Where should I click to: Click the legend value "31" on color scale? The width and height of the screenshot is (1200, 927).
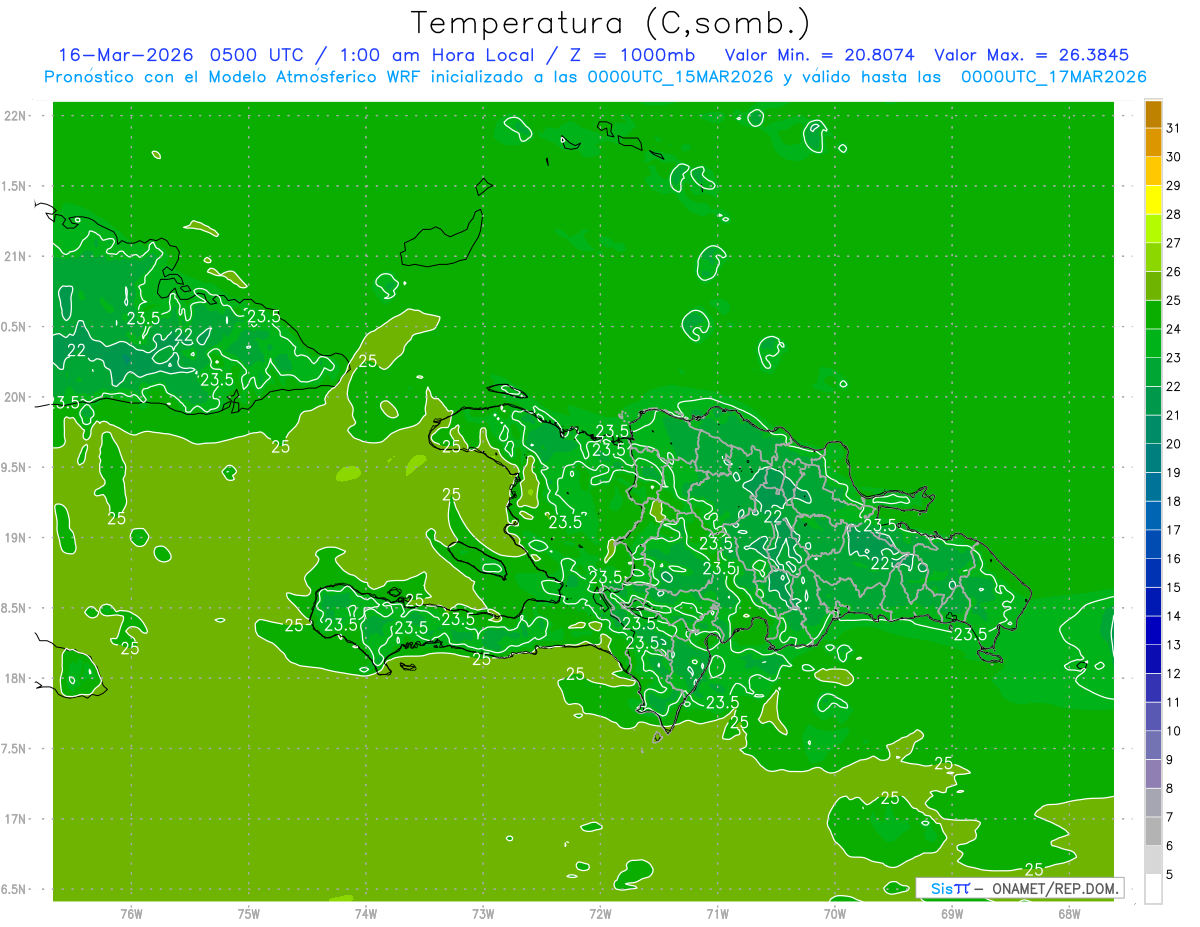(1174, 128)
